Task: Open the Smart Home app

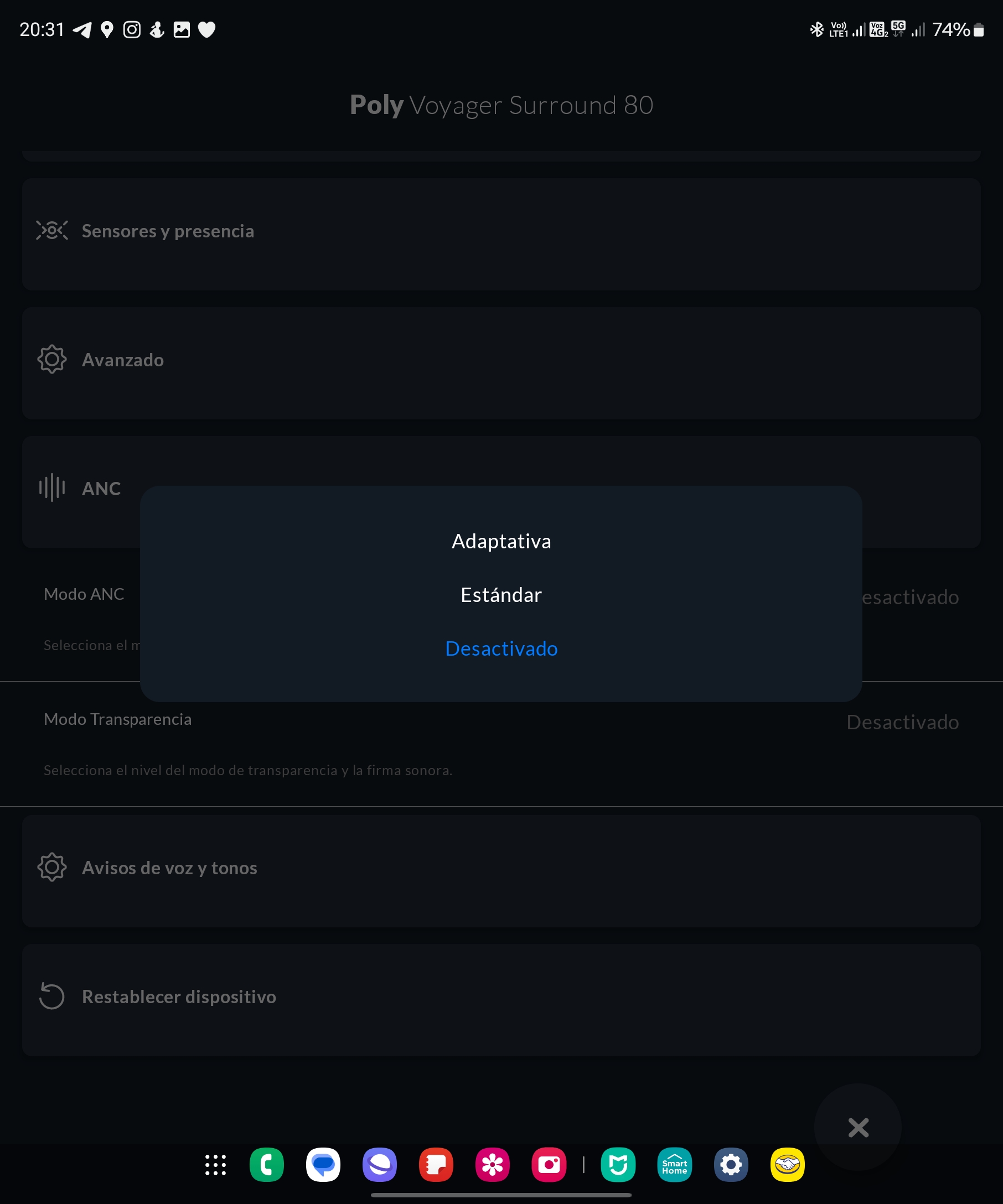Action: 674,1165
